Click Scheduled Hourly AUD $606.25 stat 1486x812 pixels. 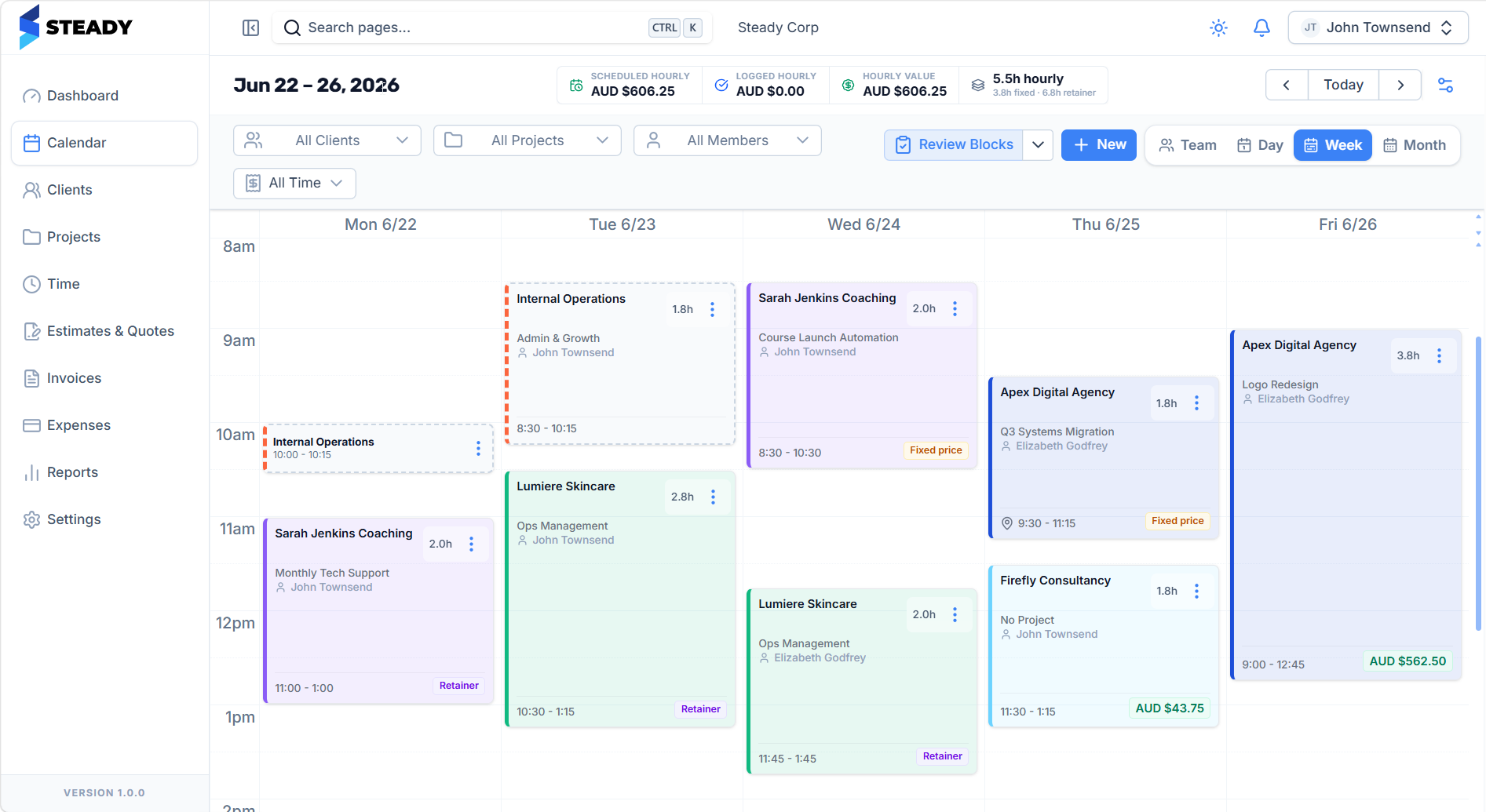(632, 85)
